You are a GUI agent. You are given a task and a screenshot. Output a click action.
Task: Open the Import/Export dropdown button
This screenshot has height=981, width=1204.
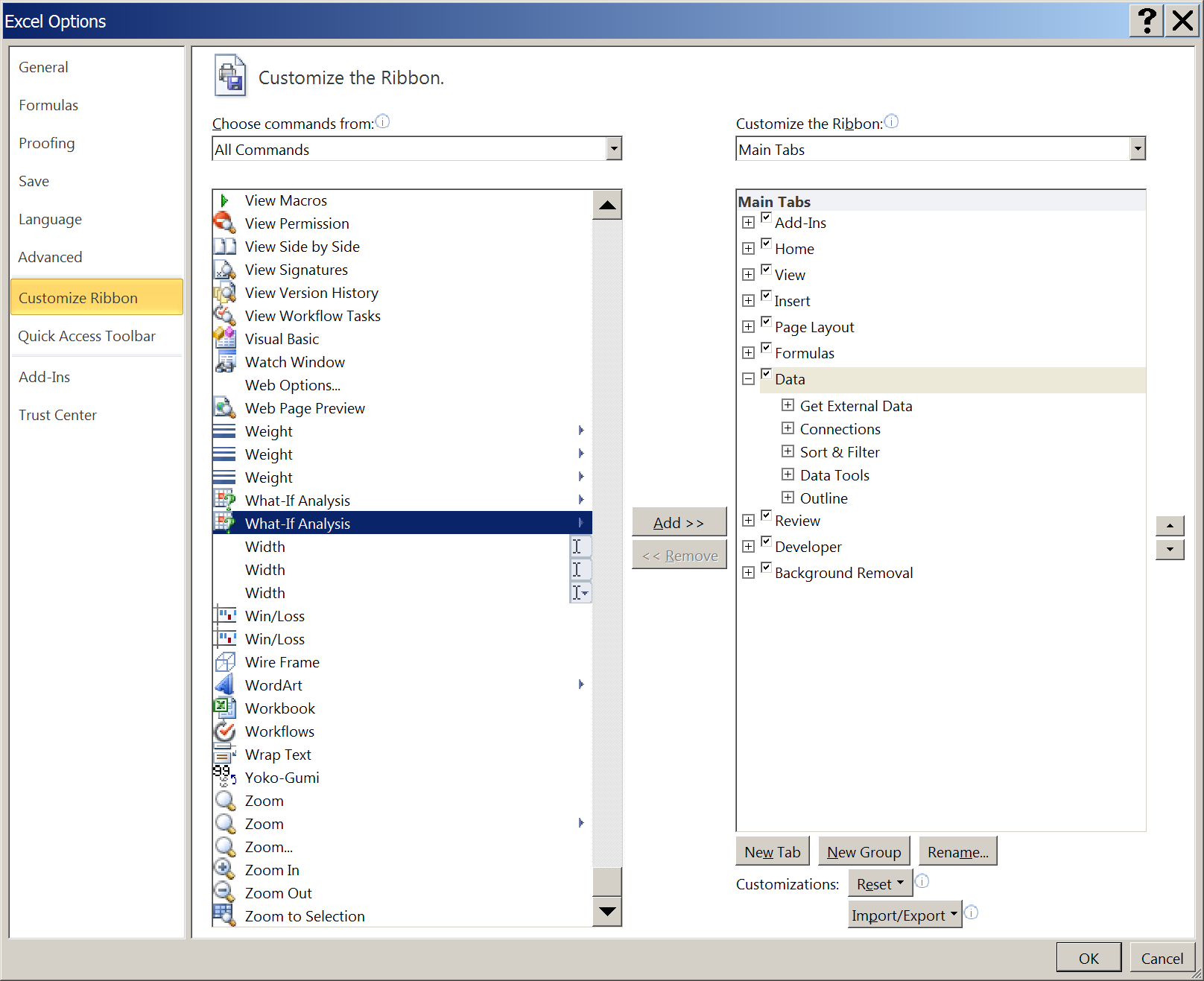pyautogui.click(x=904, y=915)
